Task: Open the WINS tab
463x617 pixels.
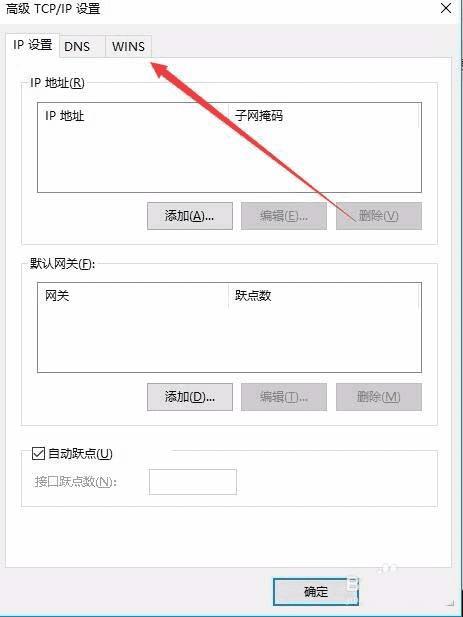Action: 128,46
